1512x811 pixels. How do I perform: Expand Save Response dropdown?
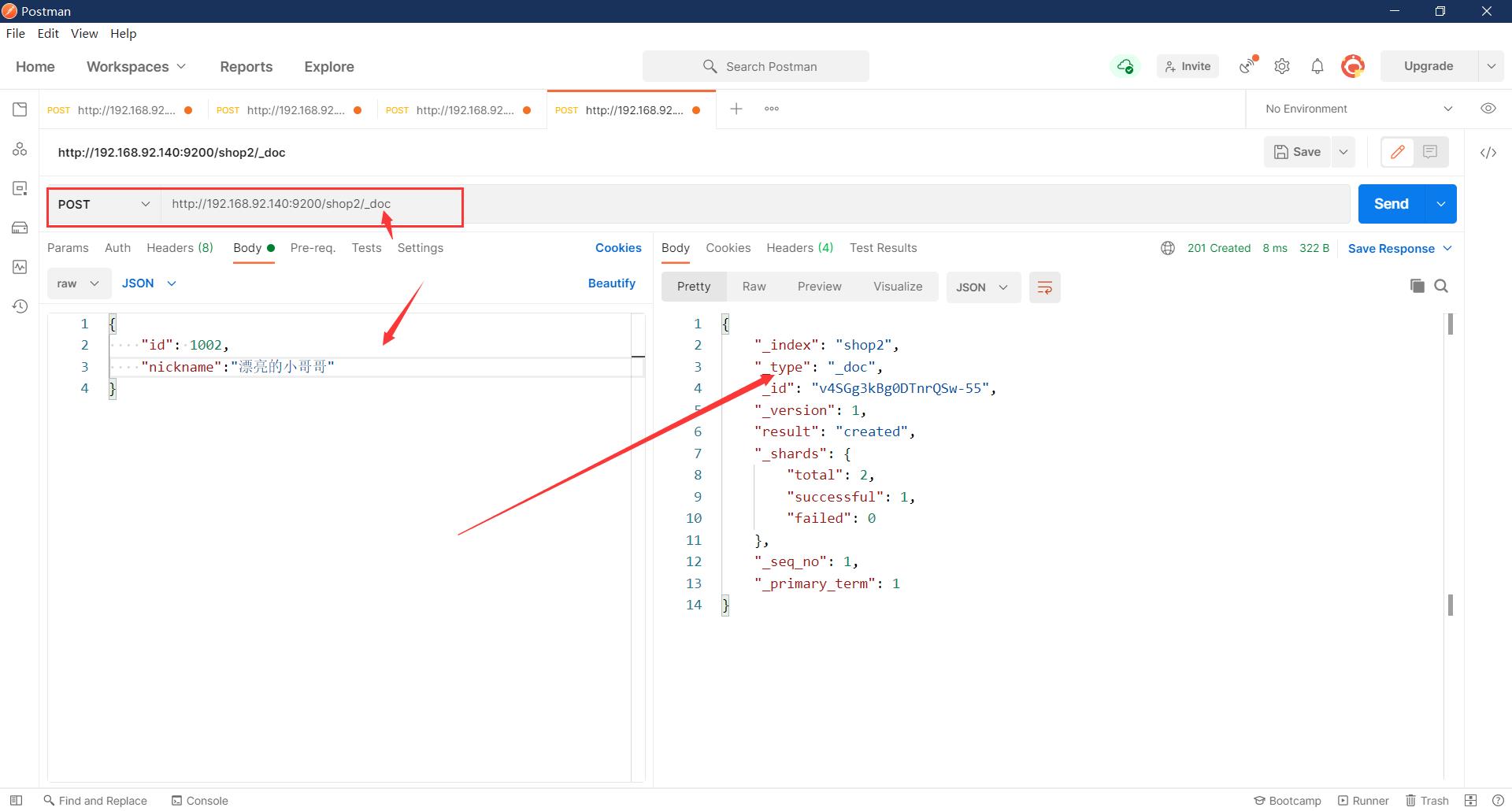click(1399, 248)
